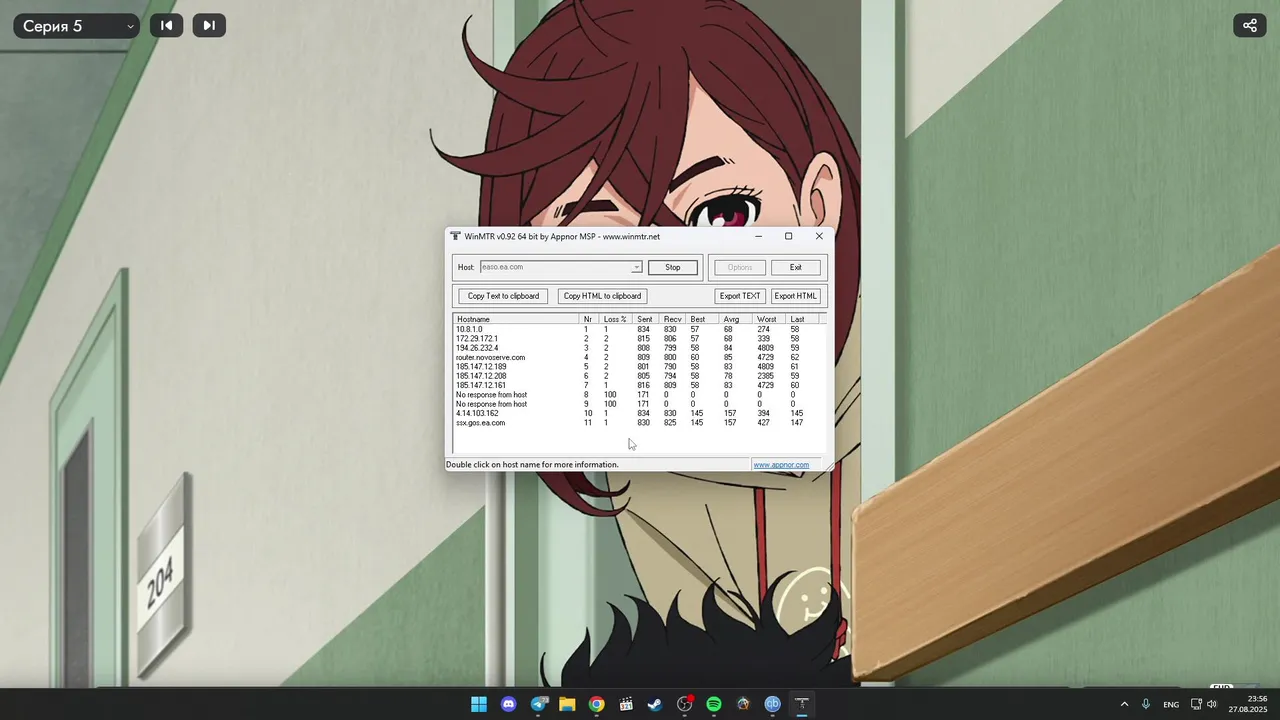The width and height of the screenshot is (1280, 720).
Task: Click the Sent column header
Action: coord(646,319)
